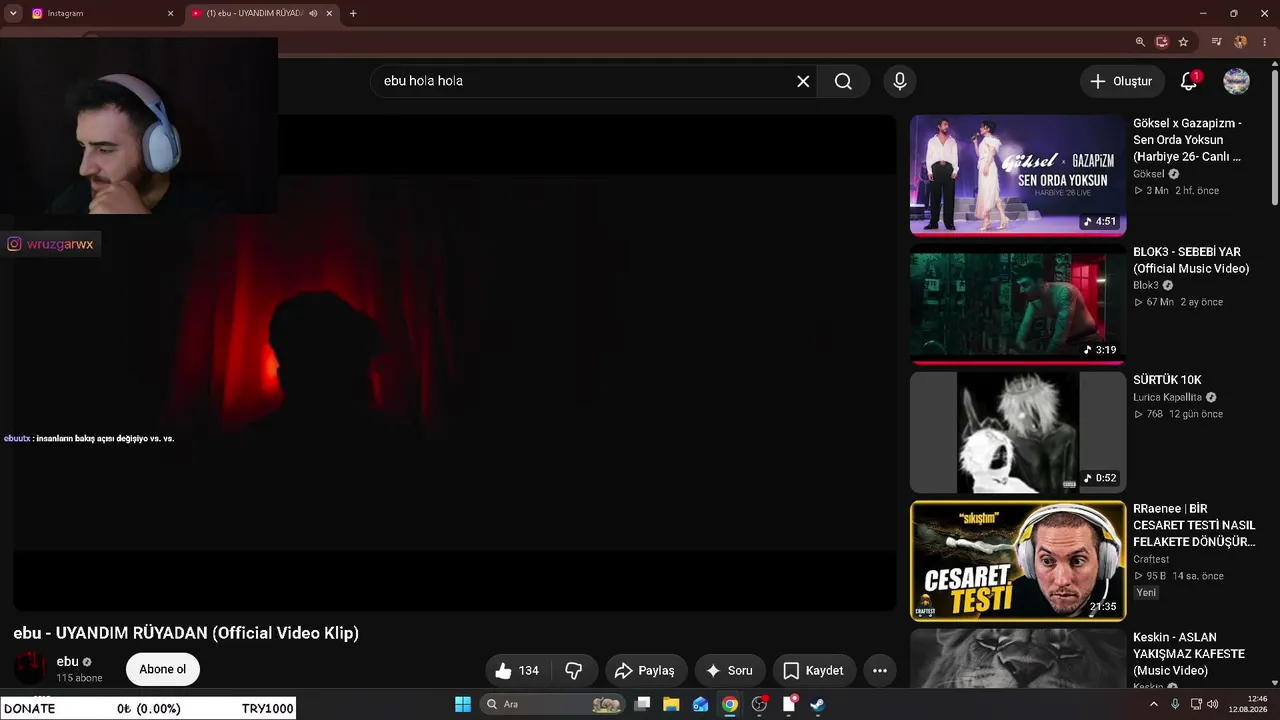Click the '115 abone' subscriber count
This screenshot has width=1280, height=720.
[79, 678]
